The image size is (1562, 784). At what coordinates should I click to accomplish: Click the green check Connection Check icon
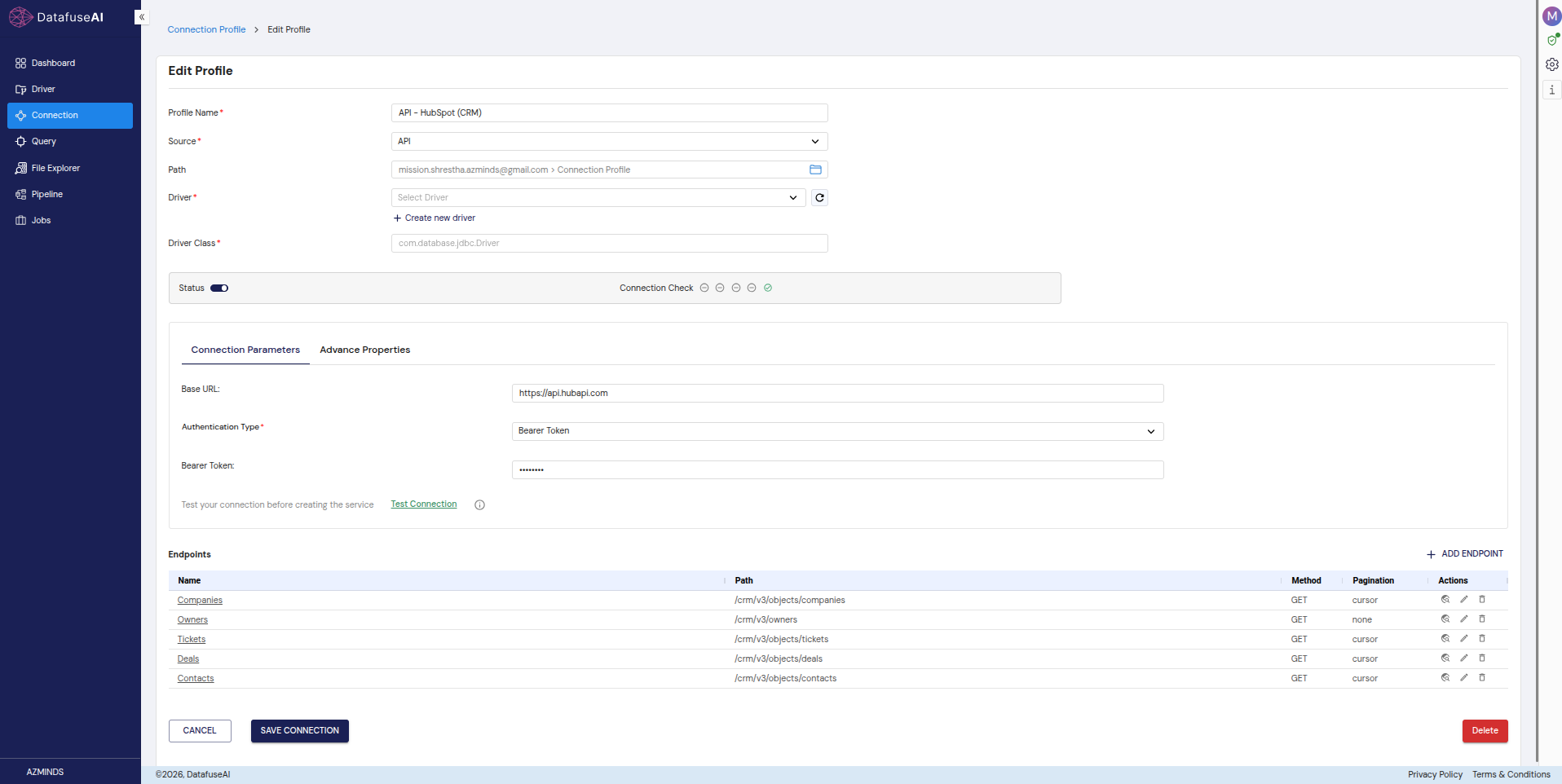point(768,288)
